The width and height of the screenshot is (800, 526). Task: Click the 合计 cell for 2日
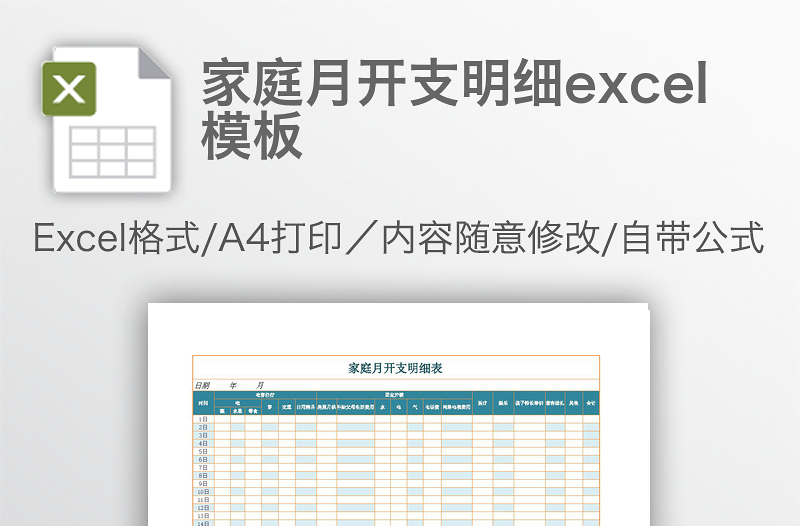pyautogui.click(x=590, y=427)
